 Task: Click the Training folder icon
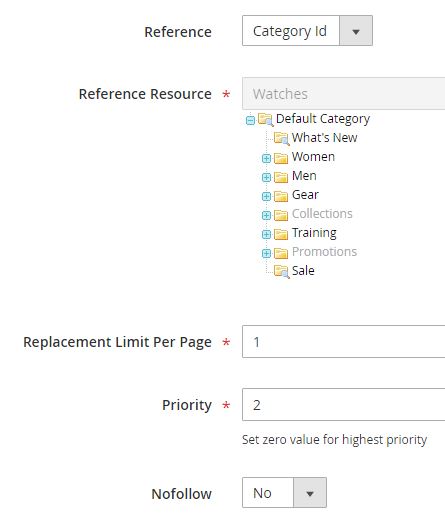[x=281, y=234]
